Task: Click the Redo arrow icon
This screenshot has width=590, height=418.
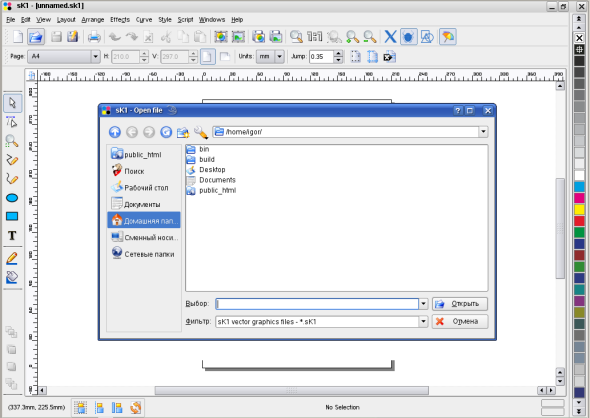Action: 132,36
